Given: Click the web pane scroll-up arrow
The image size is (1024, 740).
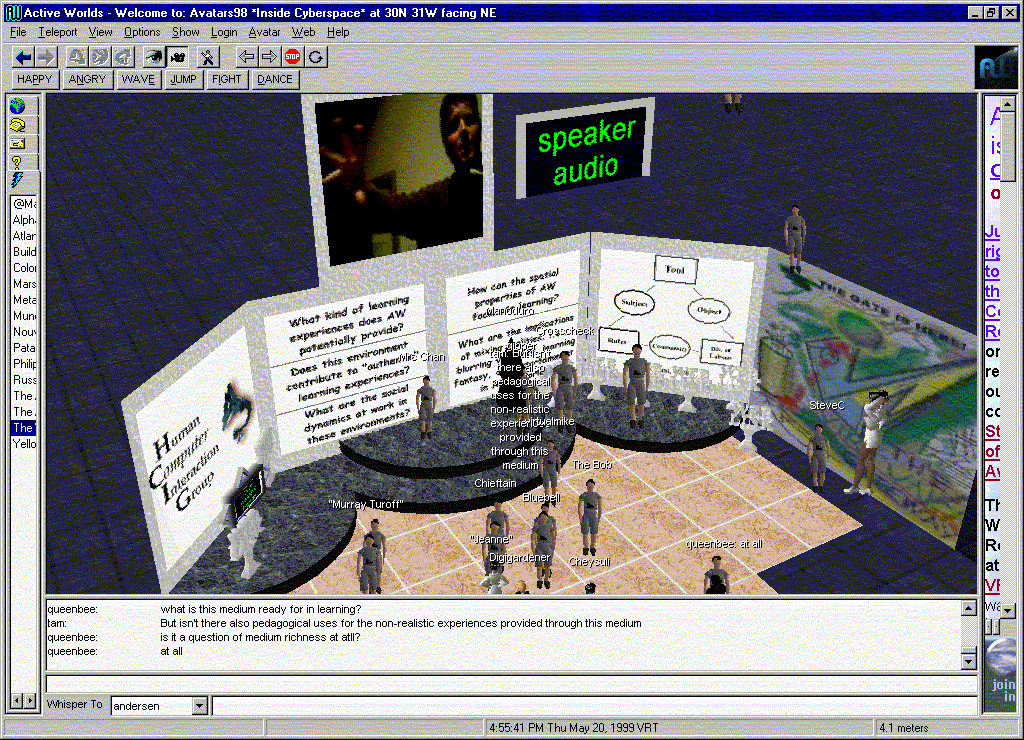Looking at the screenshot, I should tap(1008, 103).
